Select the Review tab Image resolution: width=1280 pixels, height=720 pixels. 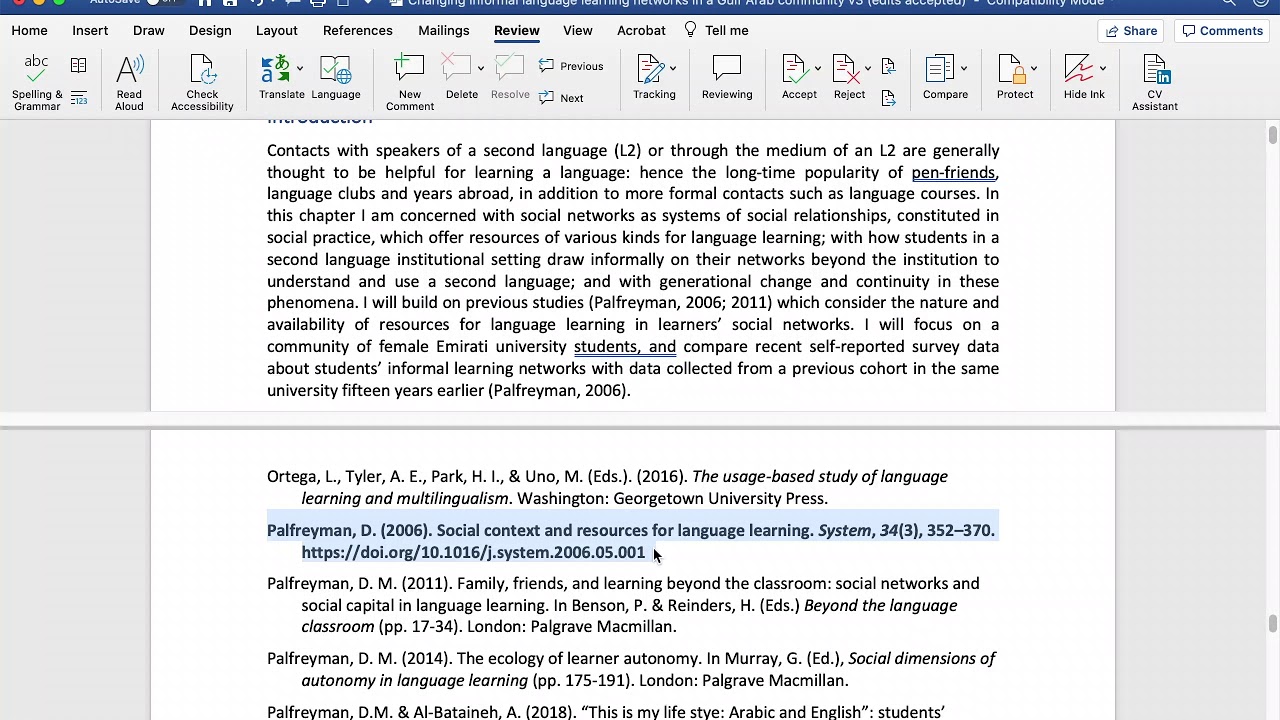click(517, 30)
